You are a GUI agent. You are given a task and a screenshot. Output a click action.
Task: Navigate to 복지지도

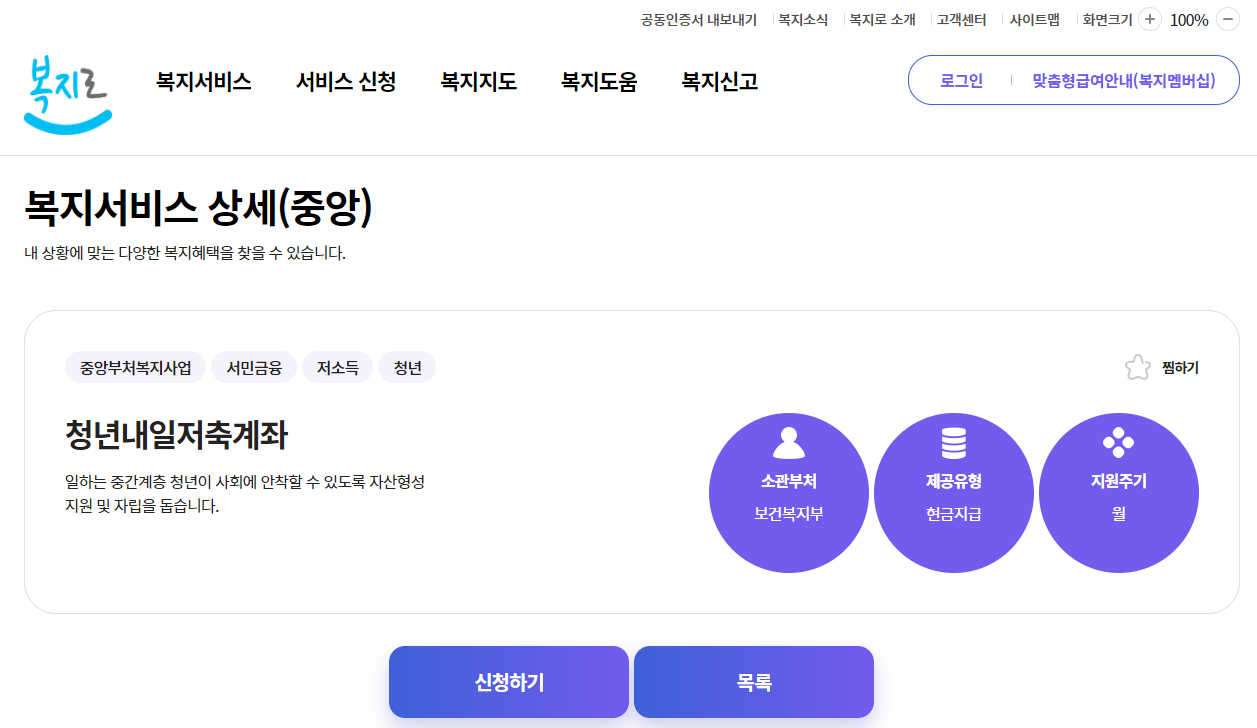[x=477, y=82]
